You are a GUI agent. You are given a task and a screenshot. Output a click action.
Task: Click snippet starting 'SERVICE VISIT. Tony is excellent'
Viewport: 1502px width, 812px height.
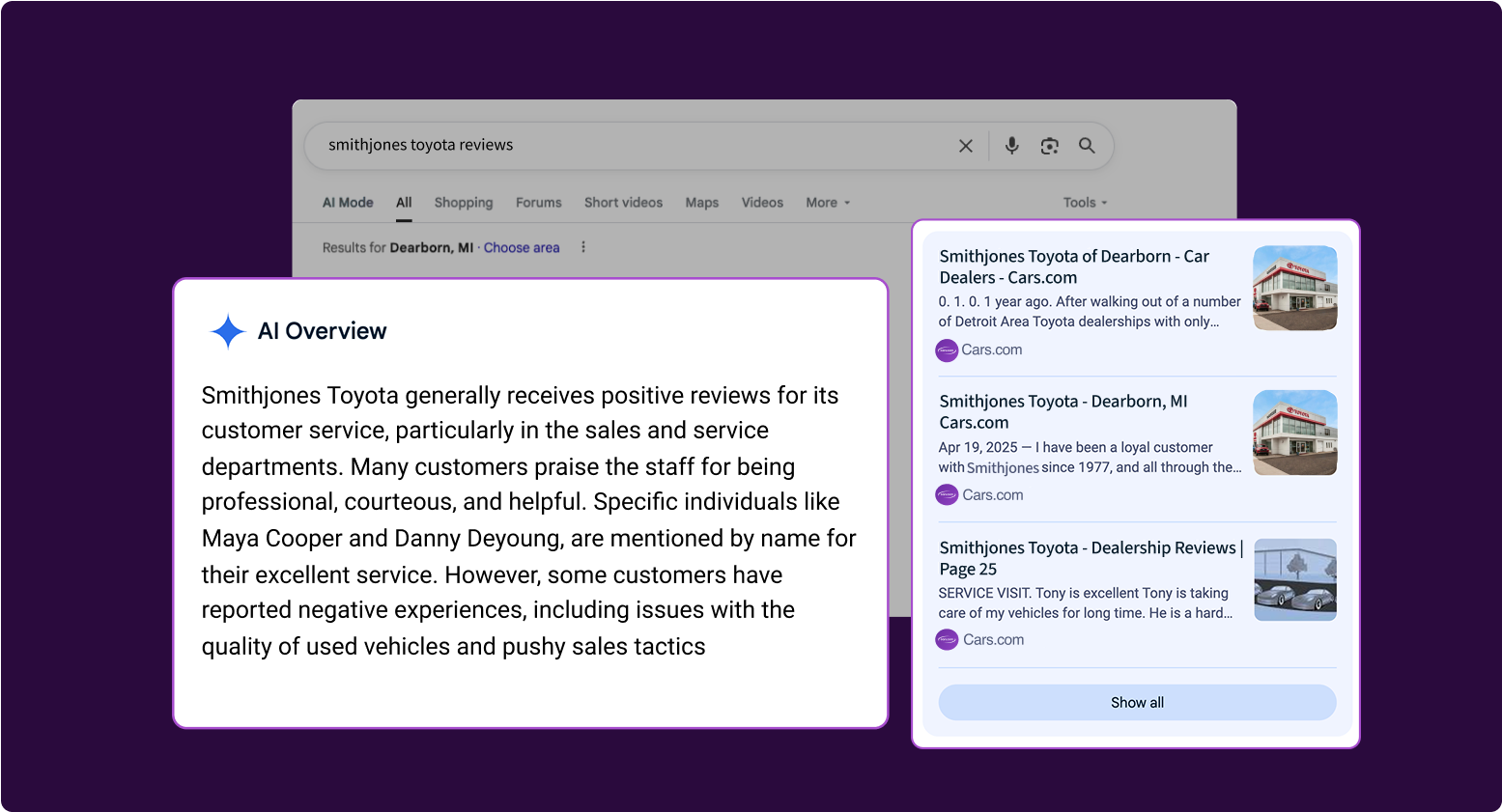[1086, 603]
